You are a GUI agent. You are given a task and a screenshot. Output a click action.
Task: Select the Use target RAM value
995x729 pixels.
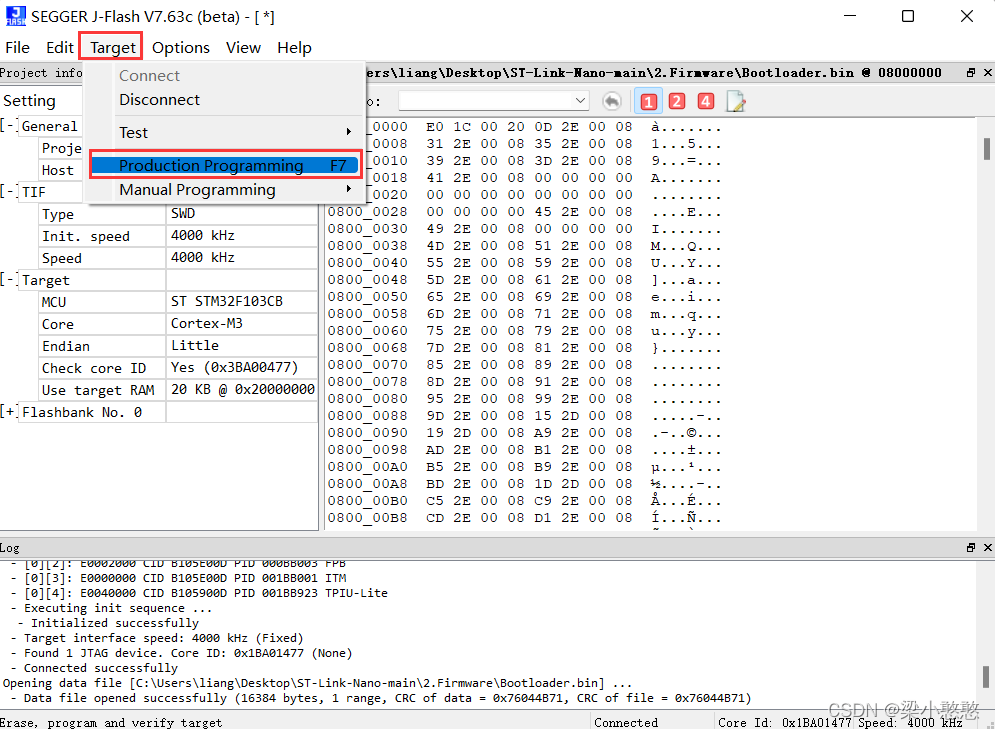(x=242, y=390)
